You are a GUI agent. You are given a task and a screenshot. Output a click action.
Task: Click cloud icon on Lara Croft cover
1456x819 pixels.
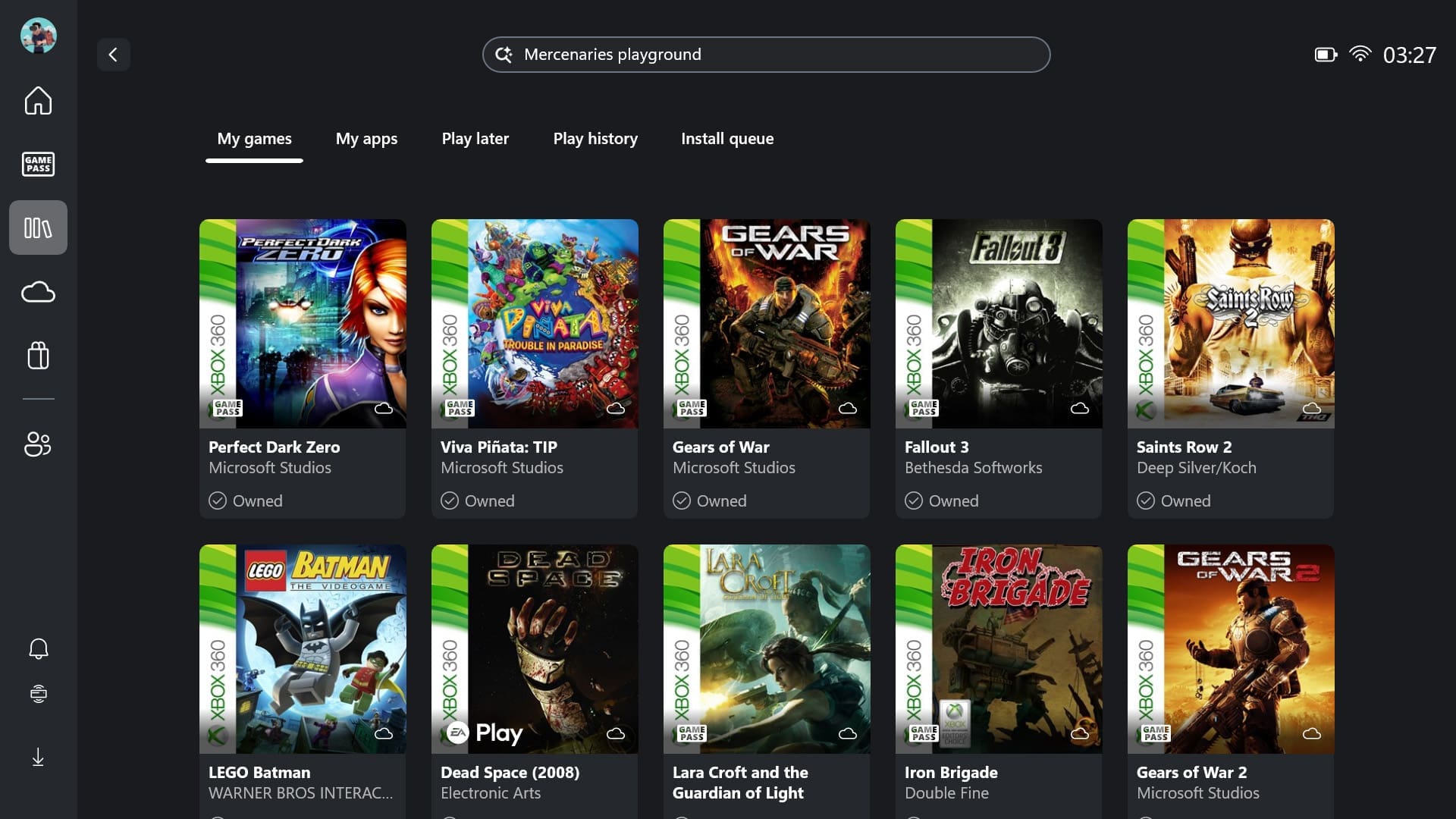coord(848,734)
